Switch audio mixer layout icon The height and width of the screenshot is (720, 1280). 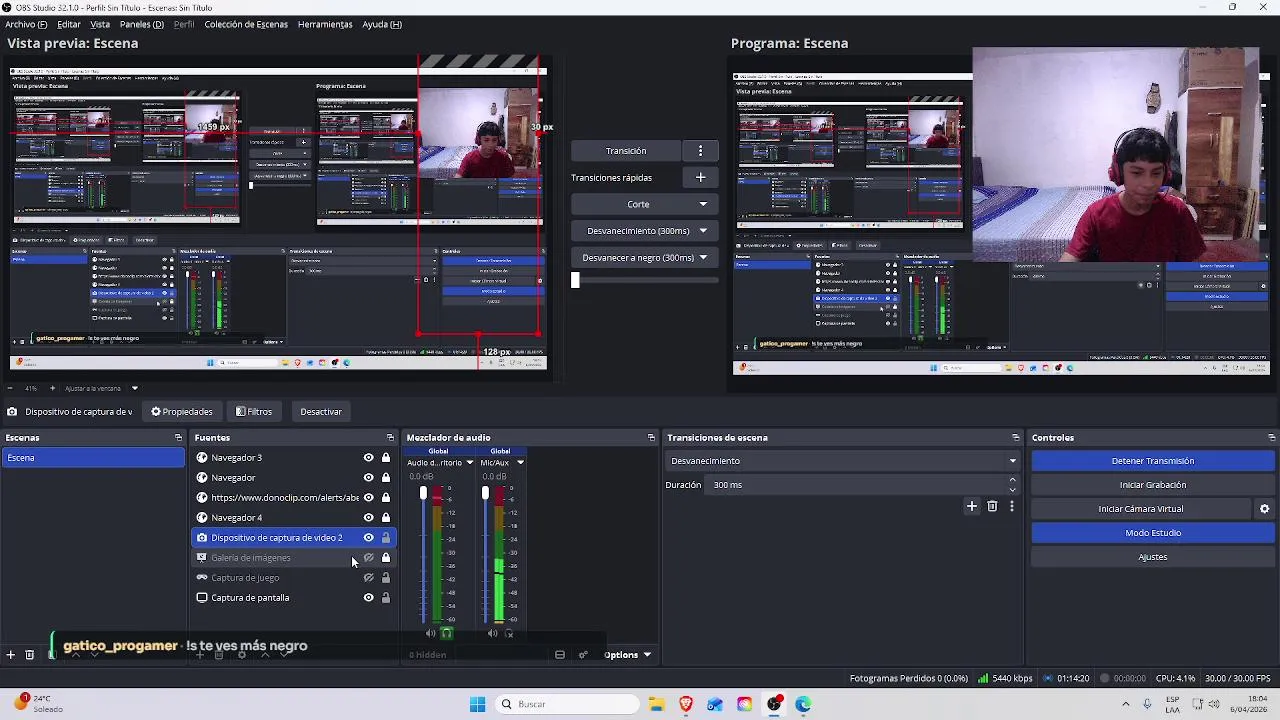click(x=560, y=655)
